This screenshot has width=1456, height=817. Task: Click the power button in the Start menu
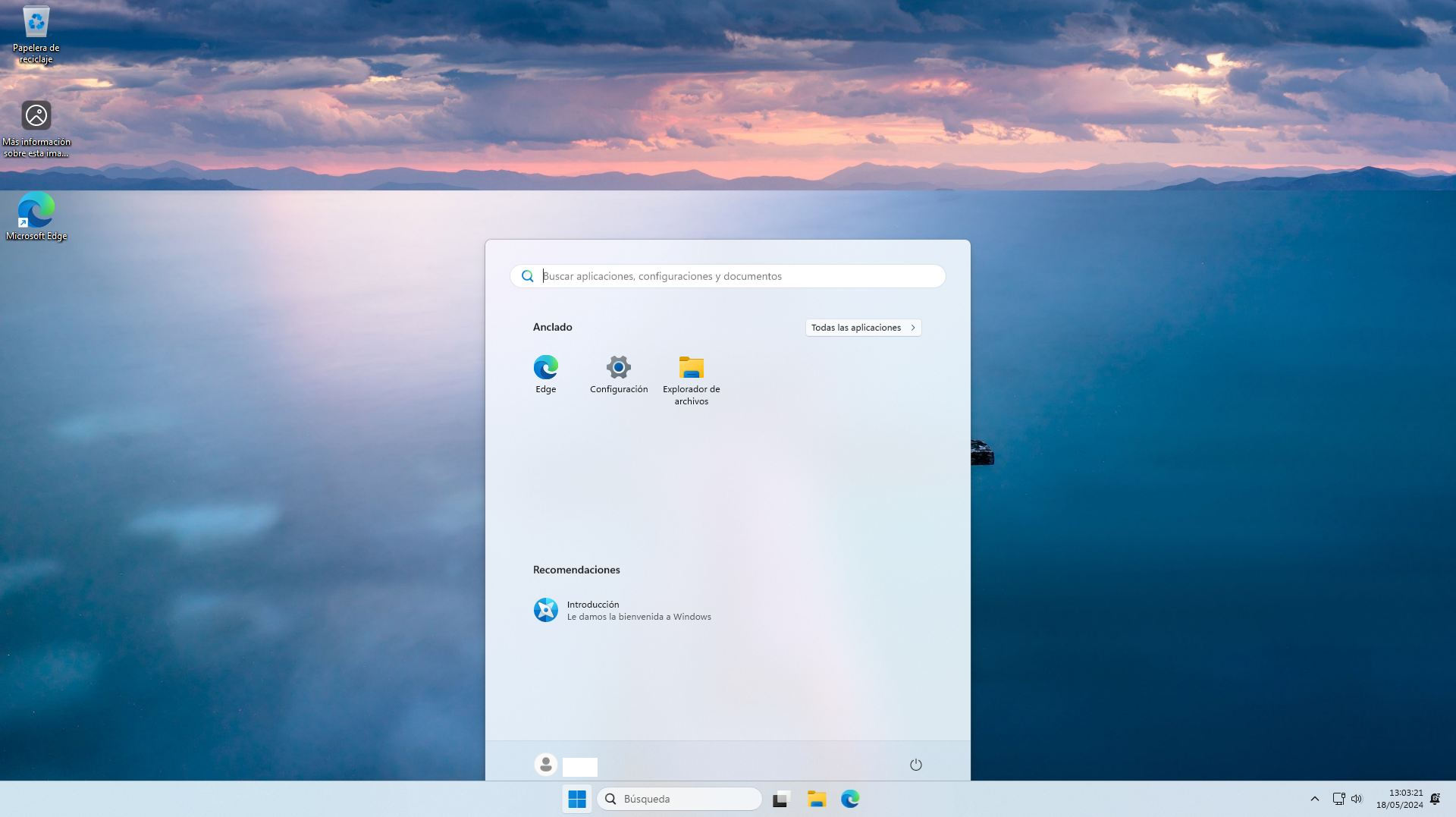tap(915, 765)
